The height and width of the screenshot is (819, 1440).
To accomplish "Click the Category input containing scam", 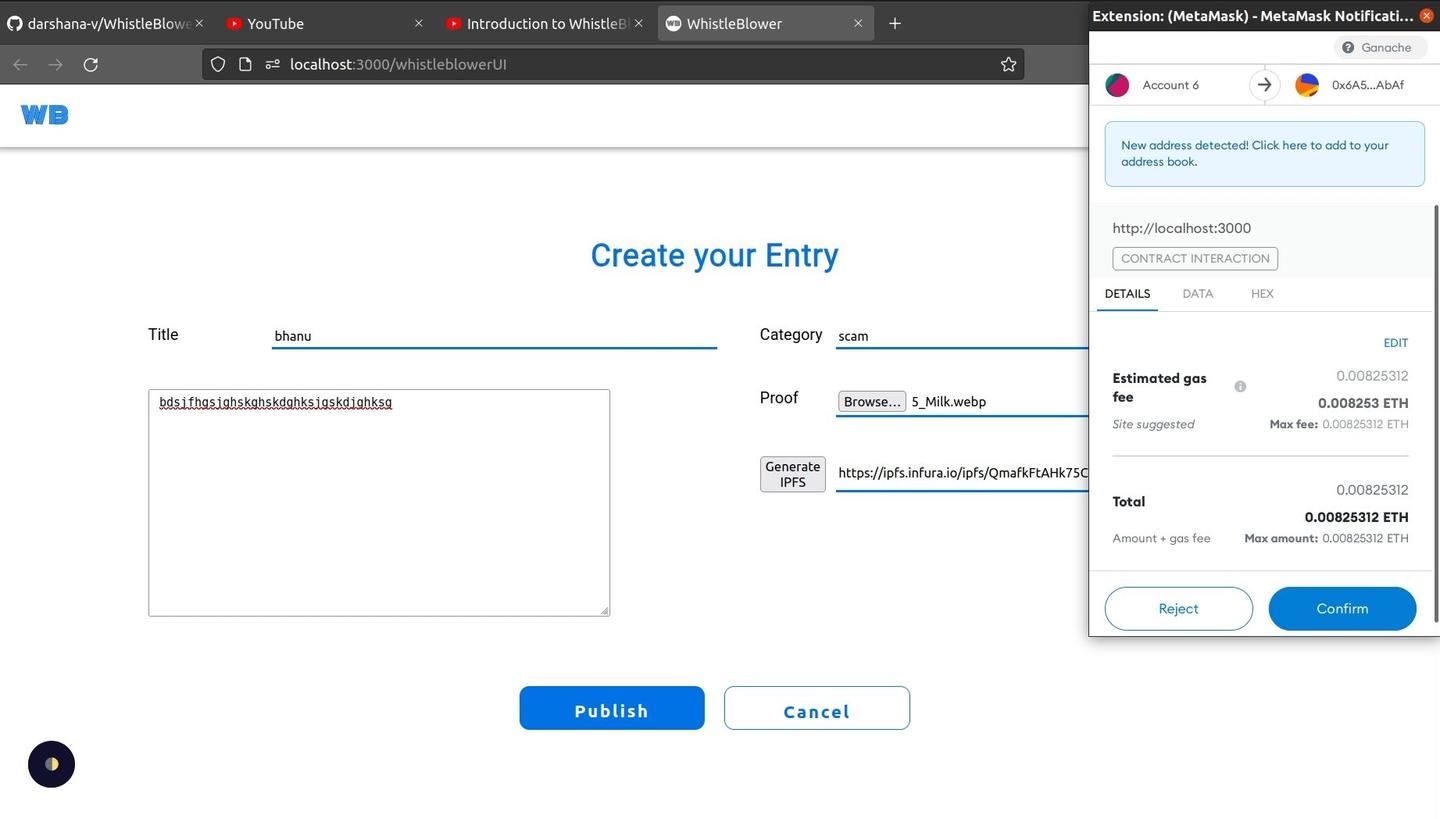I will point(962,336).
